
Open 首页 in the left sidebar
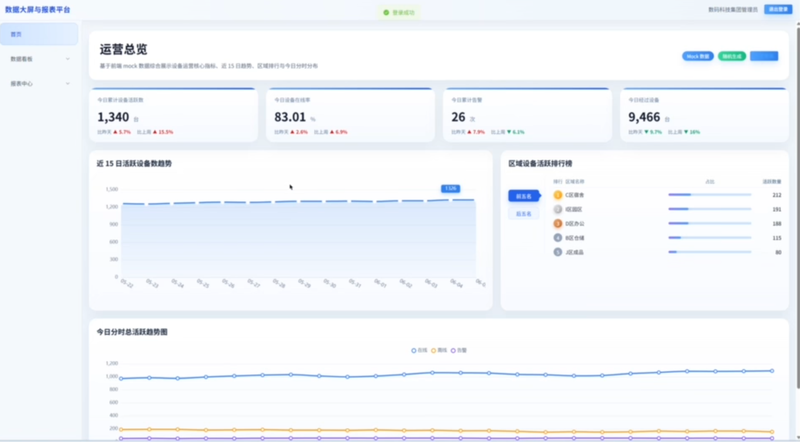click(39, 34)
